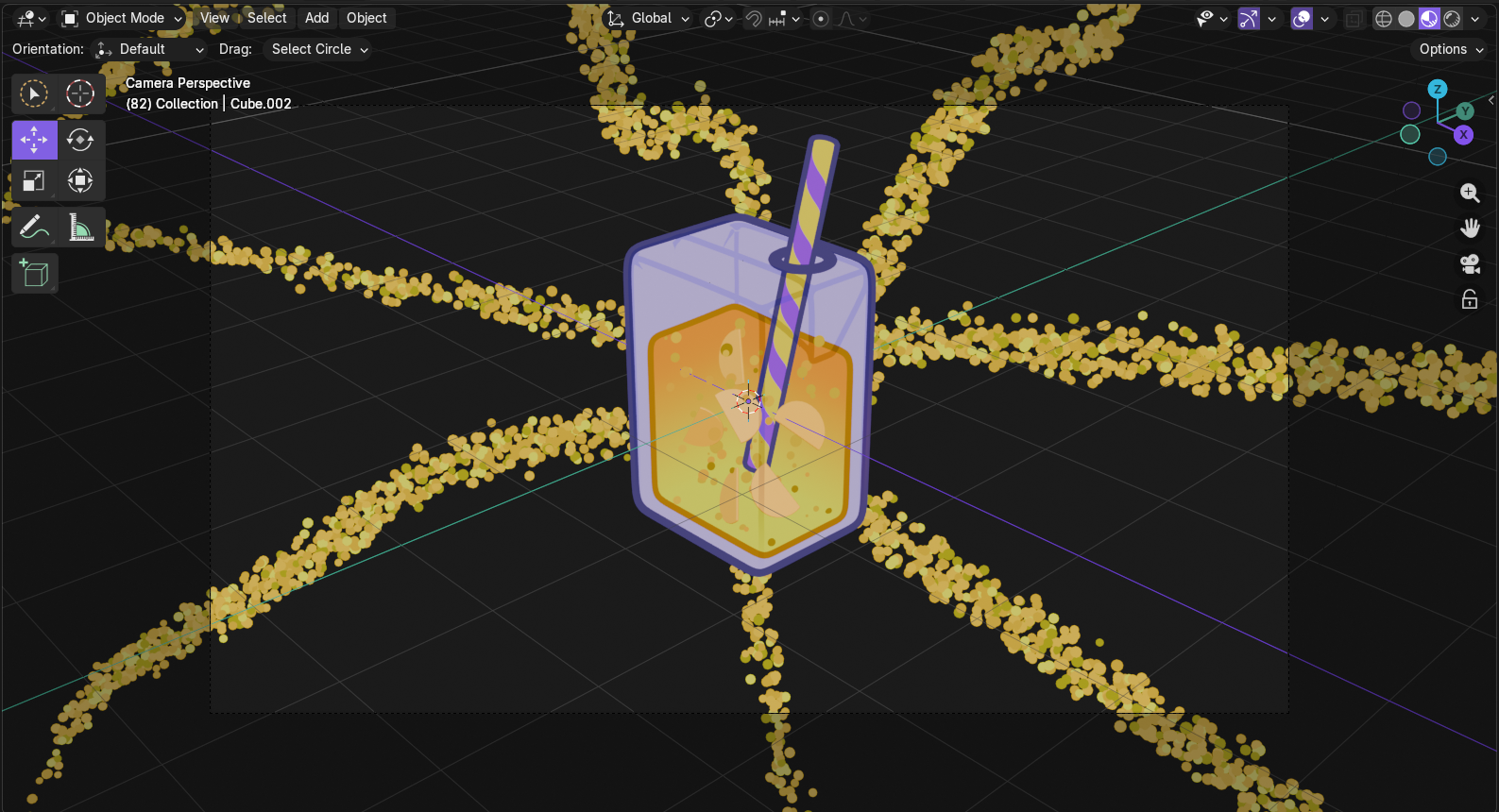Click the teal negative-axis gizmo ball on left

coord(1410,134)
